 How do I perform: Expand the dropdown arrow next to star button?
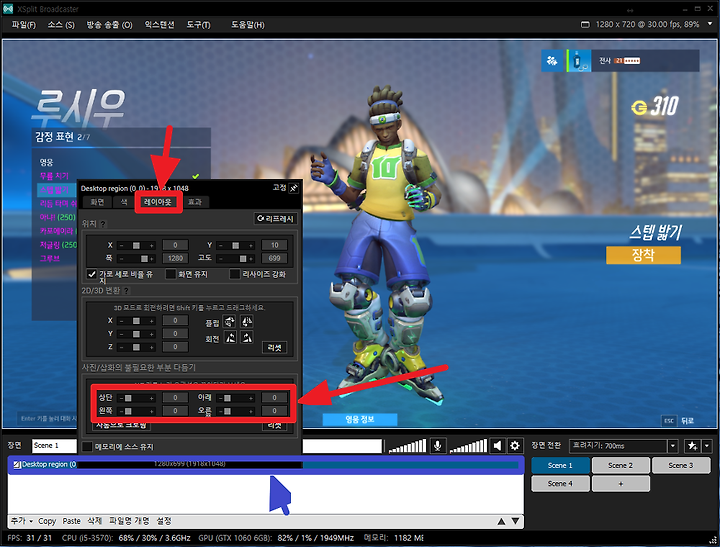coord(707,445)
